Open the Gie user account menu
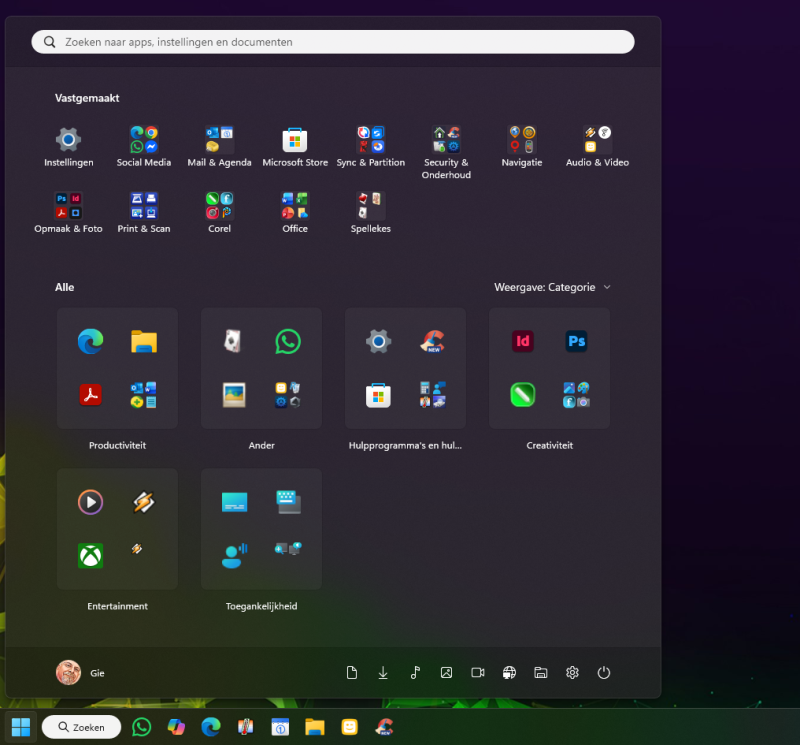This screenshot has width=800, height=745. click(x=80, y=673)
